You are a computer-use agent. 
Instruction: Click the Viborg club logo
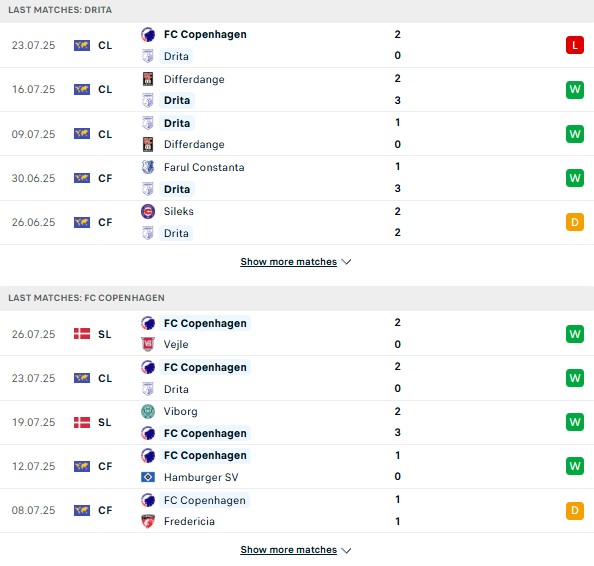click(148, 411)
